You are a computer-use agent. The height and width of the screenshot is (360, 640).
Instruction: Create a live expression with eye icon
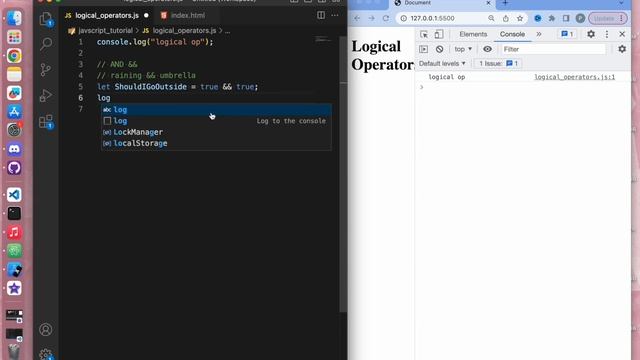pyautogui.click(x=487, y=49)
